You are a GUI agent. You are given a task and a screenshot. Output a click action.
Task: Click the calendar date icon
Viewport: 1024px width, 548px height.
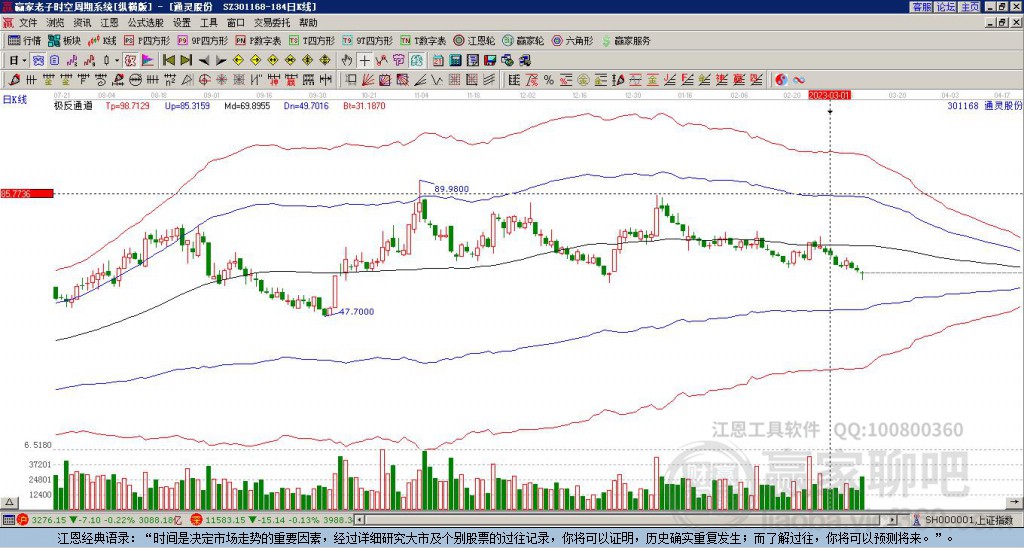[x=438, y=61]
